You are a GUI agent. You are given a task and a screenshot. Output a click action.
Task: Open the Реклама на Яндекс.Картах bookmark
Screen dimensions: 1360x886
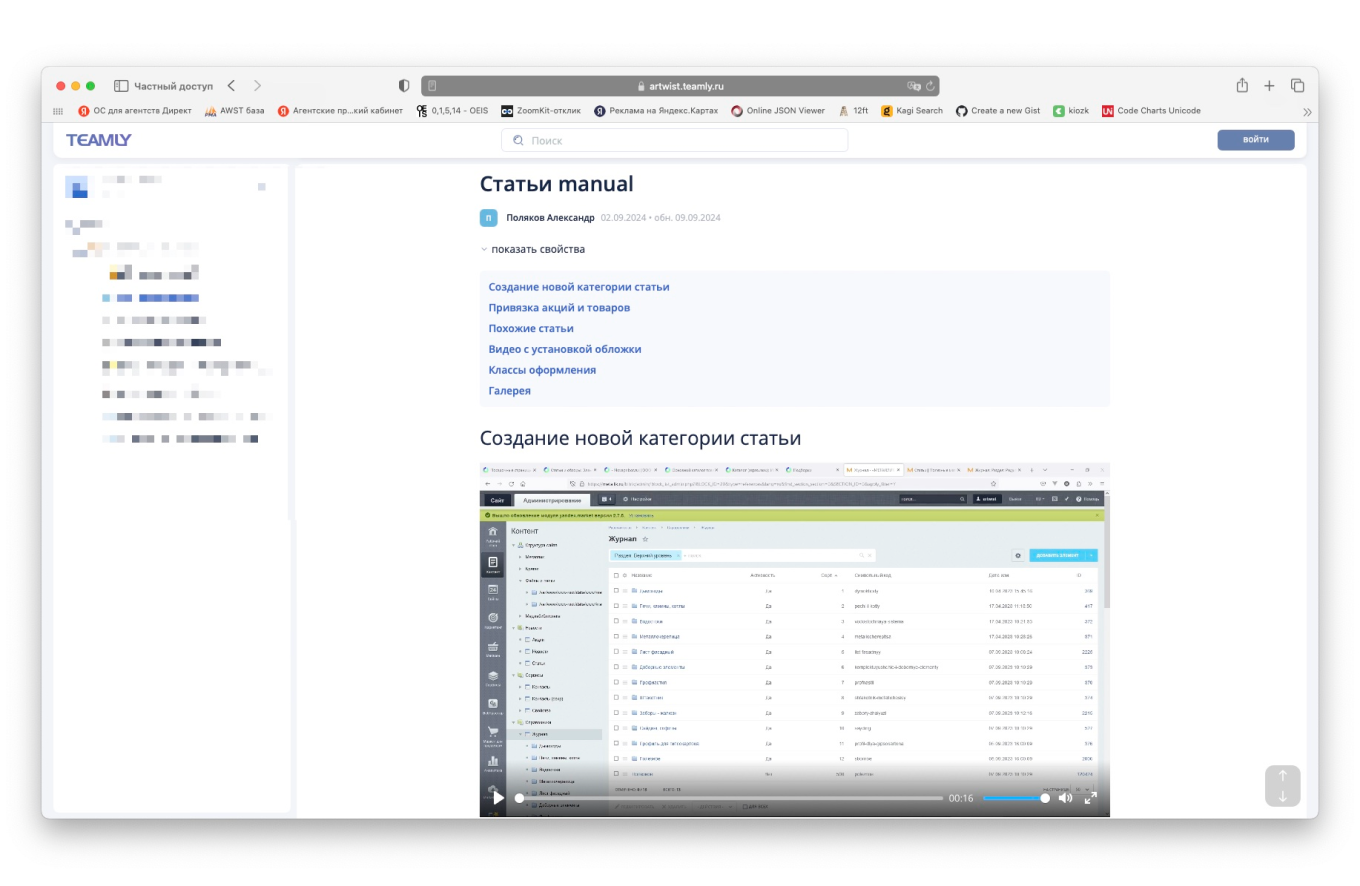tap(656, 111)
